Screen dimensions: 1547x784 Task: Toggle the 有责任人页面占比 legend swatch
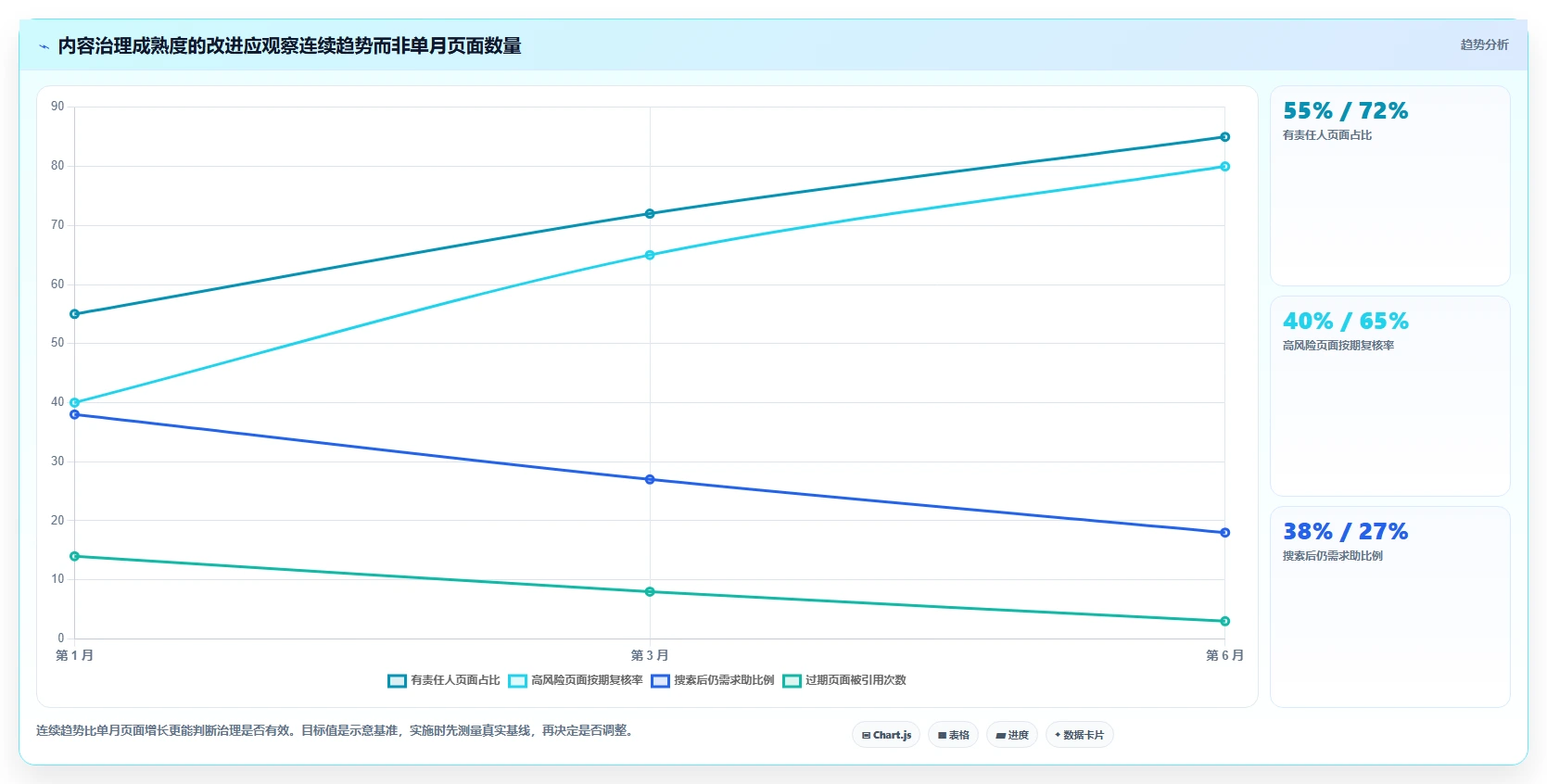coord(397,681)
